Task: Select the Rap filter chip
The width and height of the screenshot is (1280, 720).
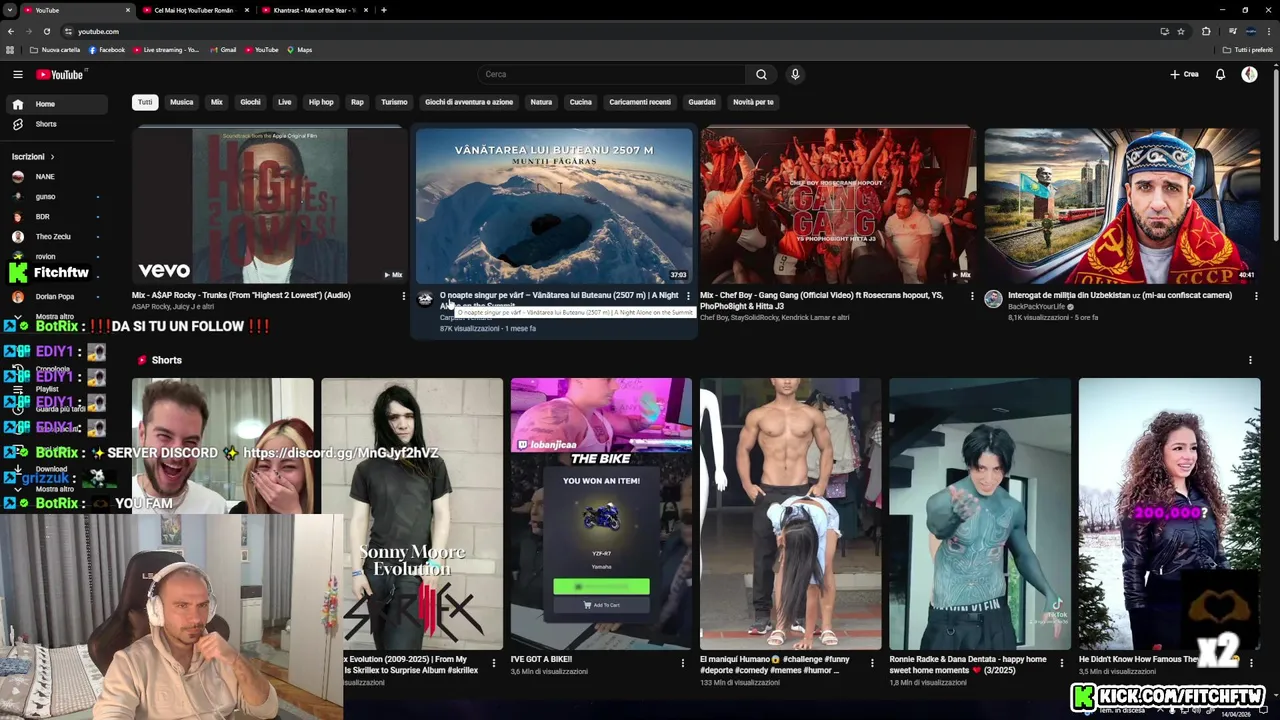Action: point(357,102)
